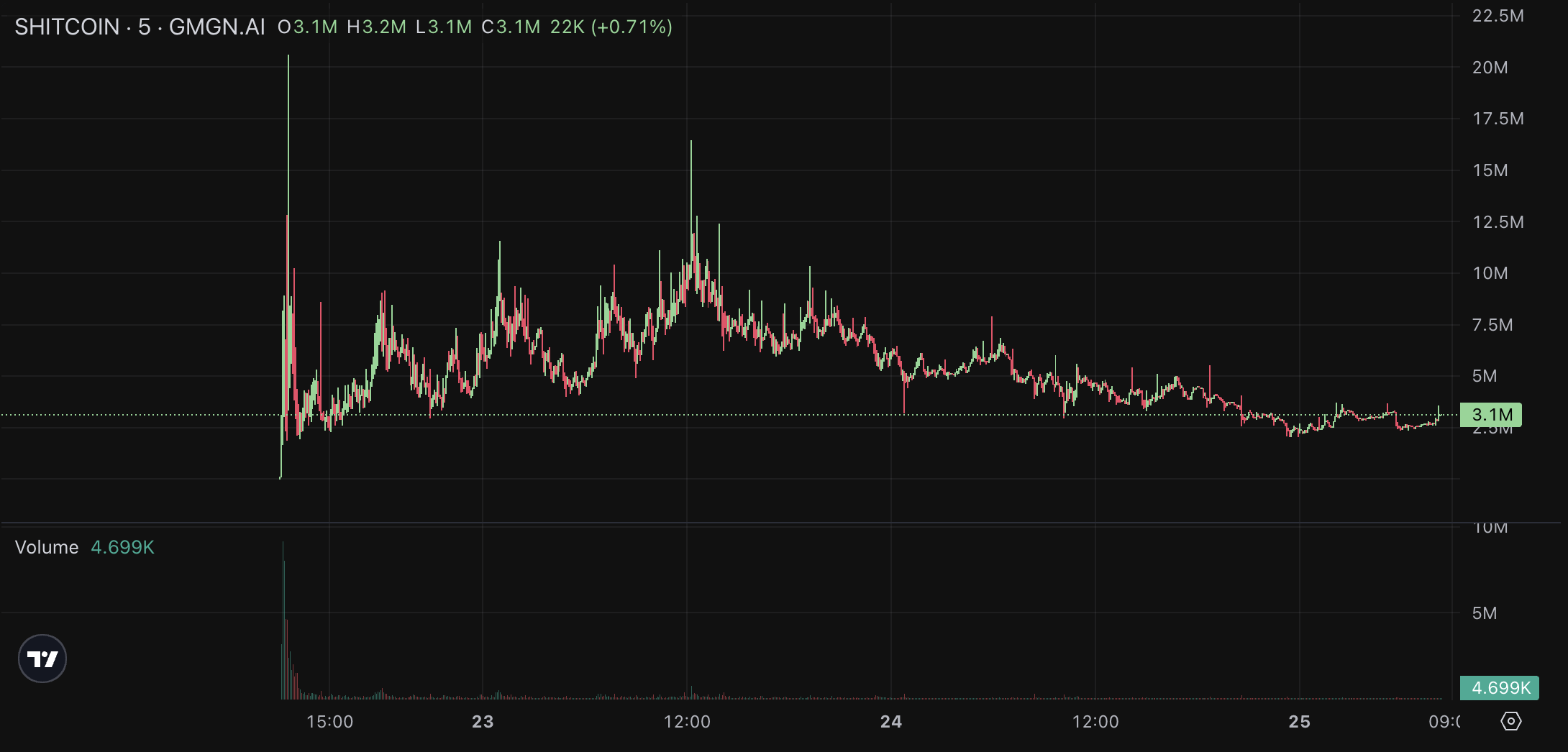The image size is (1568, 752).
Task: Select the date 24 on time axis
Action: tap(891, 722)
